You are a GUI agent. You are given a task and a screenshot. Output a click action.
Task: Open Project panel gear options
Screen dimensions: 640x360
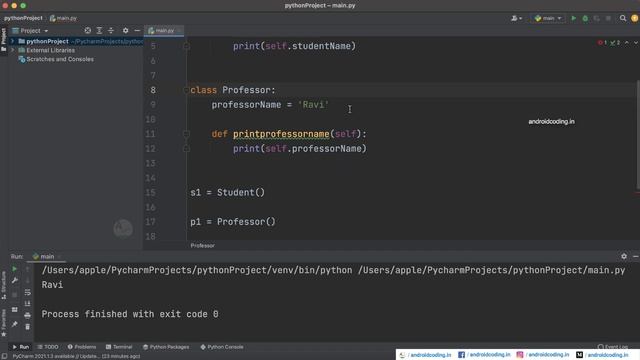(x=125, y=31)
